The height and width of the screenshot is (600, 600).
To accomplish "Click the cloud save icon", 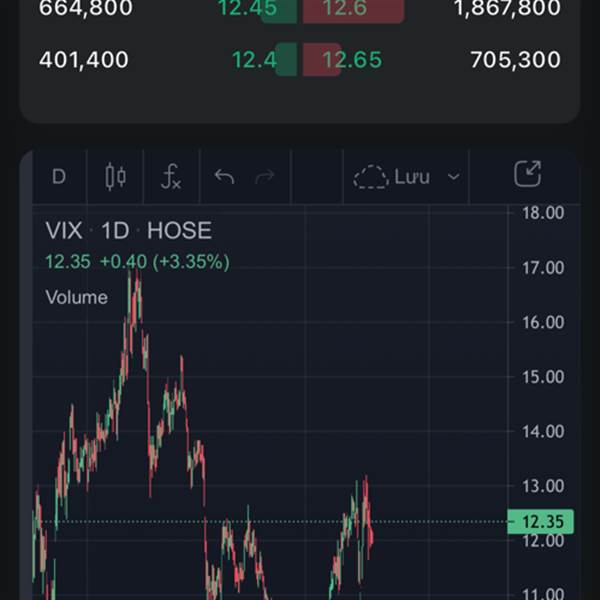I will point(371,177).
